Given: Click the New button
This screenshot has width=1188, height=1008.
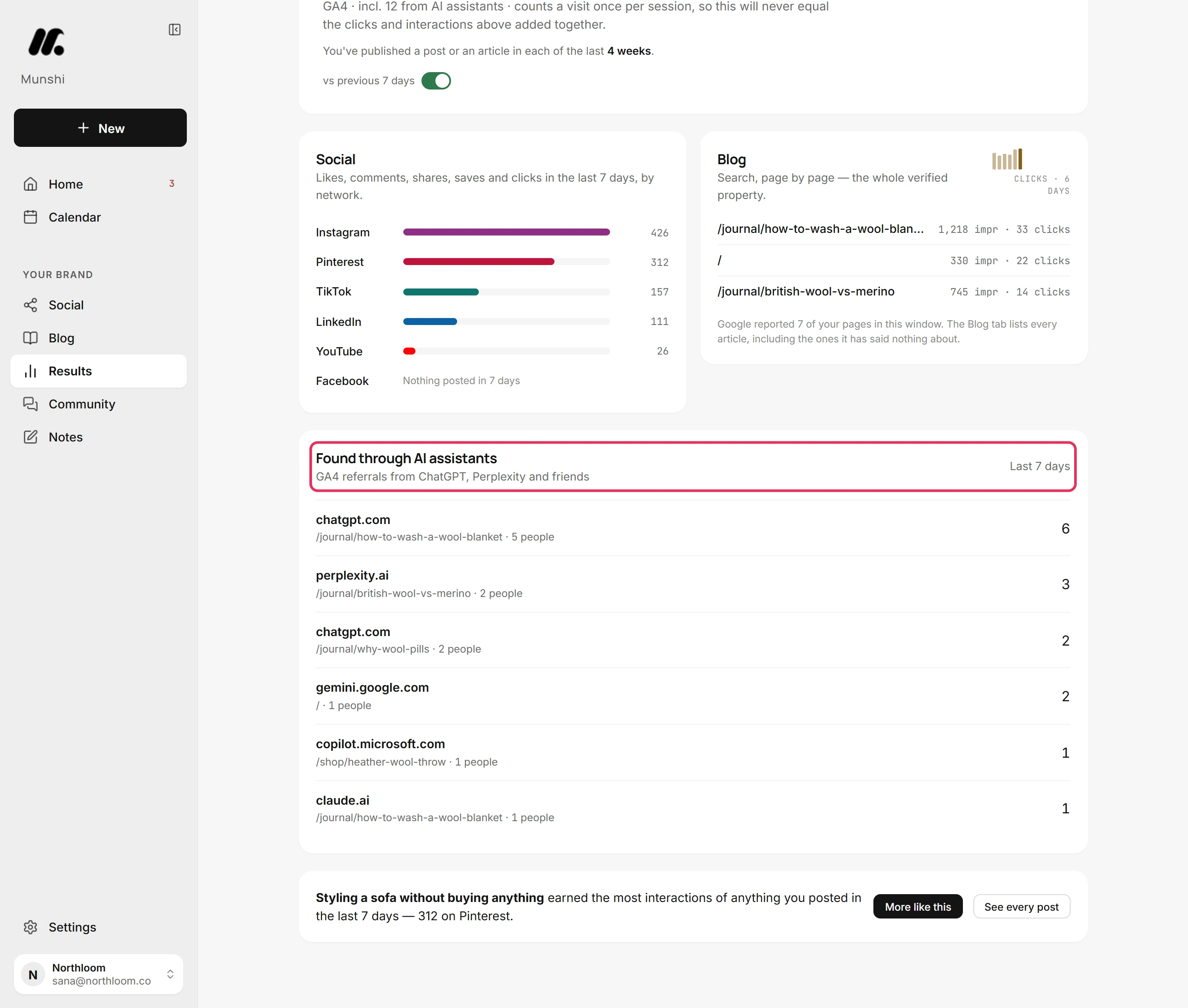Looking at the screenshot, I should click(x=100, y=128).
